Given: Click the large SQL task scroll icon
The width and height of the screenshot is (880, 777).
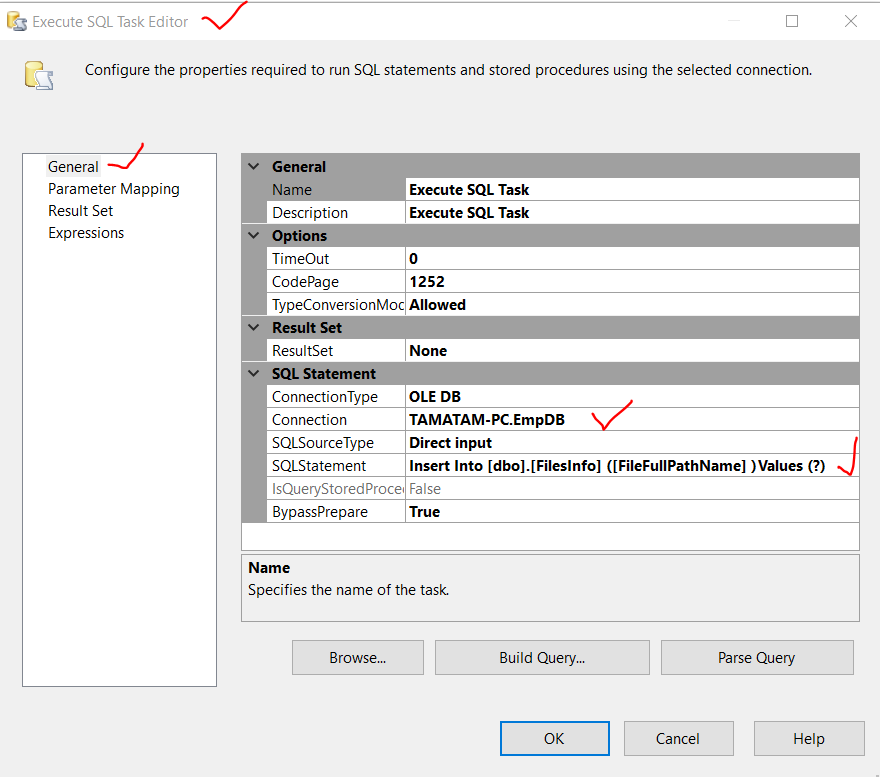Looking at the screenshot, I should point(37,74).
